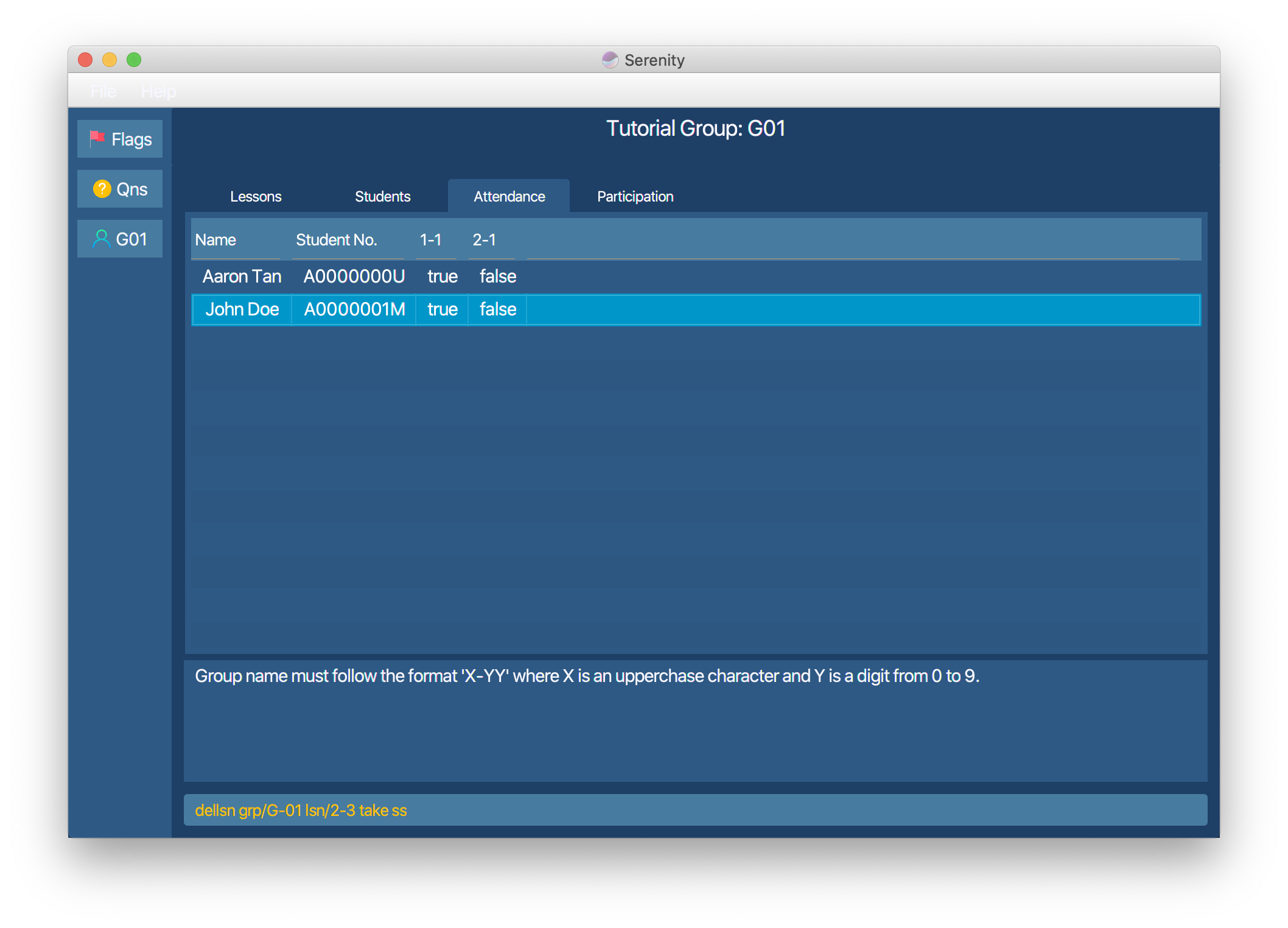The width and height of the screenshot is (1288, 928).
Task: Click the green fullscreen window button
Action: click(134, 60)
